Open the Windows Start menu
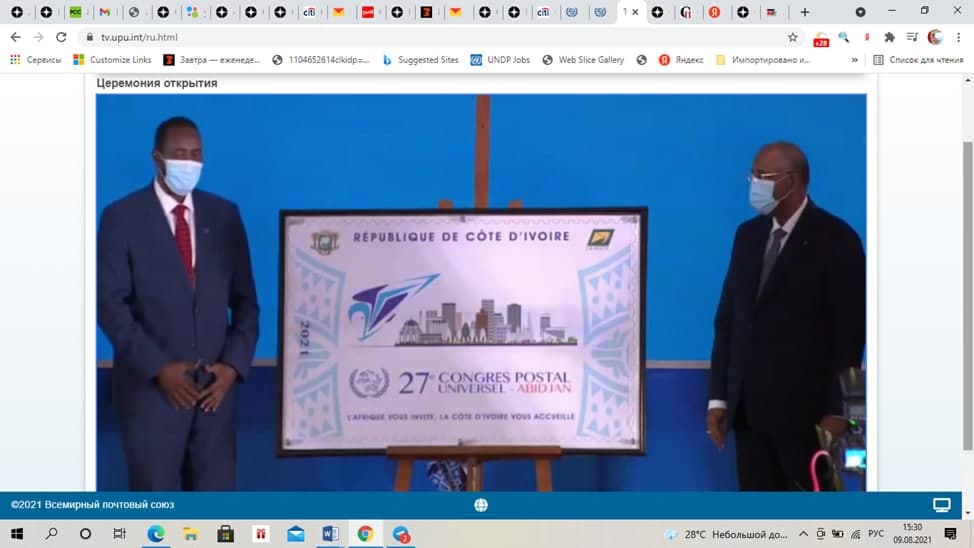Viewport: 974px width, 548px height. pos(17,534)
